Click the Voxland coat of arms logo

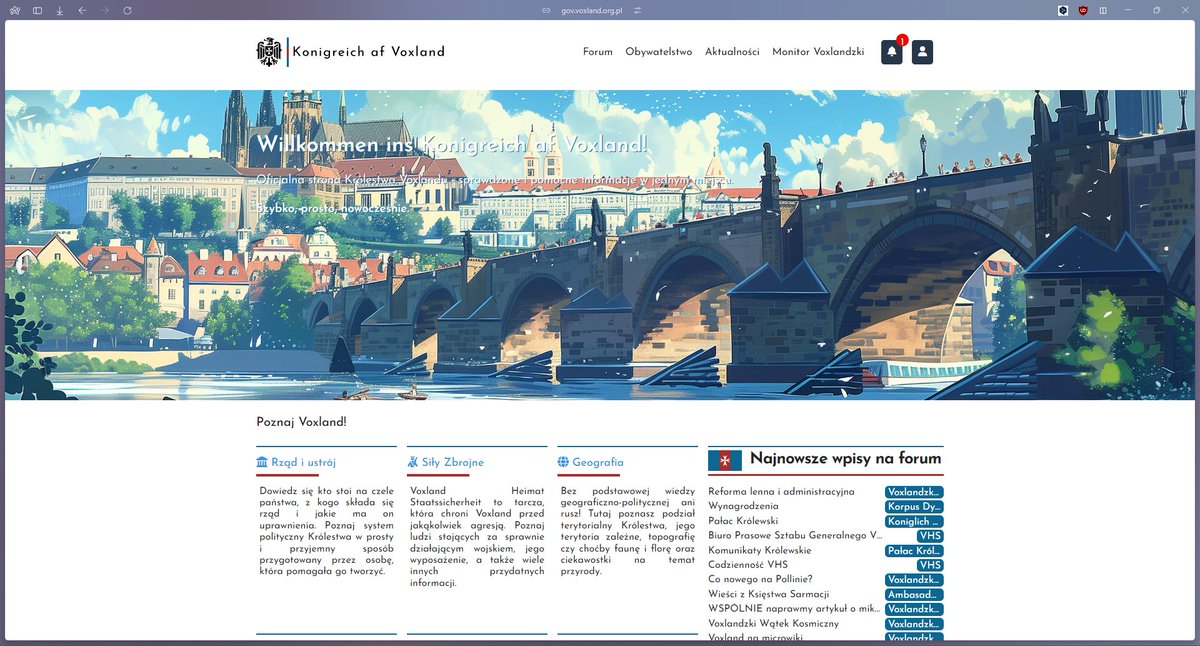click(269, 52)
